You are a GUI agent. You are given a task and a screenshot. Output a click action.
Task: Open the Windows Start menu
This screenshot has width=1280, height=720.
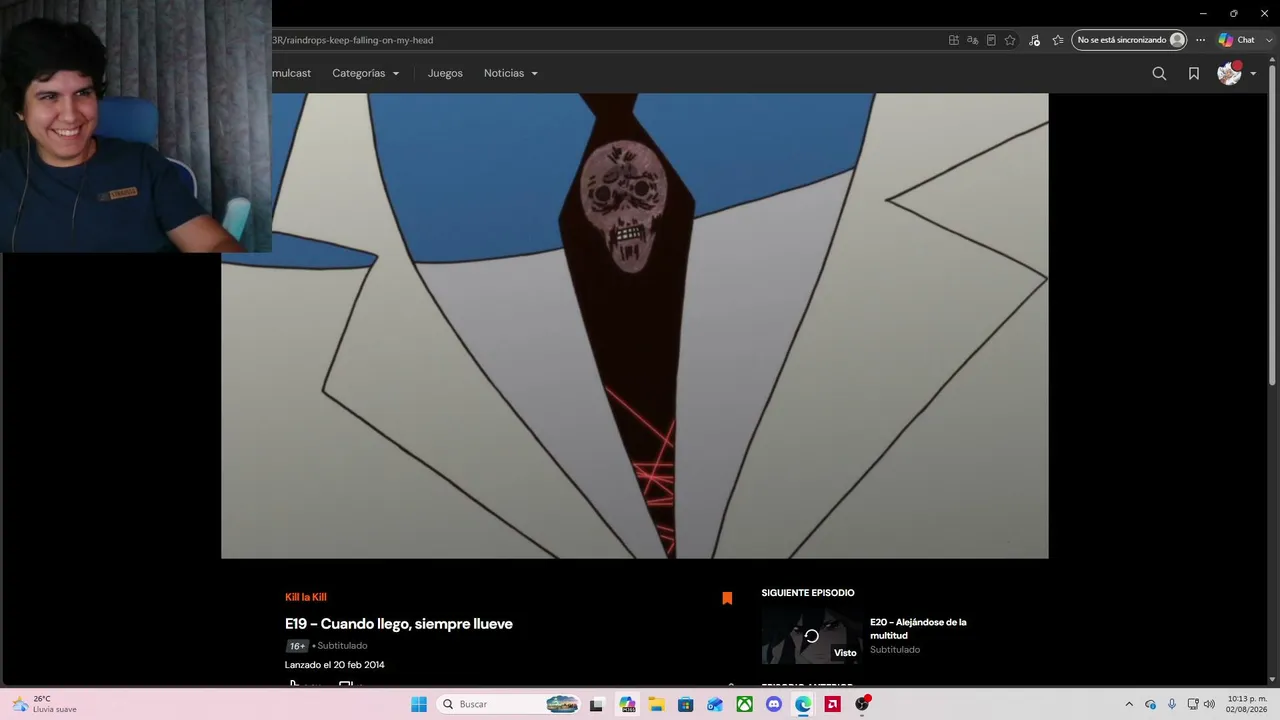point(419,704)
